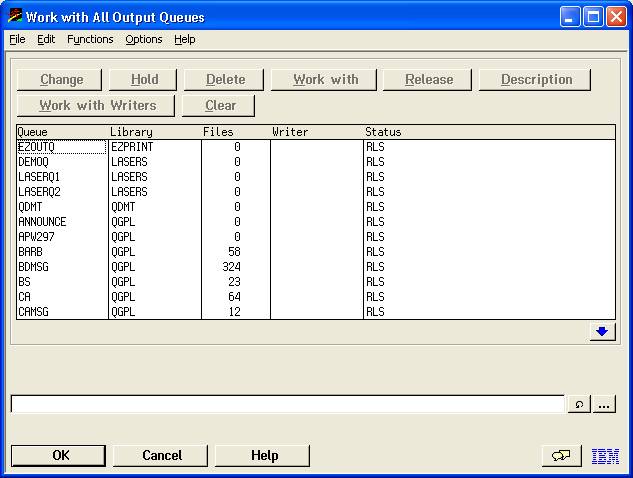The height and width of the screenshot is (478, 633).
Task: Maximize the Work with All Output Queues window
Action: [x=593, y=17]
